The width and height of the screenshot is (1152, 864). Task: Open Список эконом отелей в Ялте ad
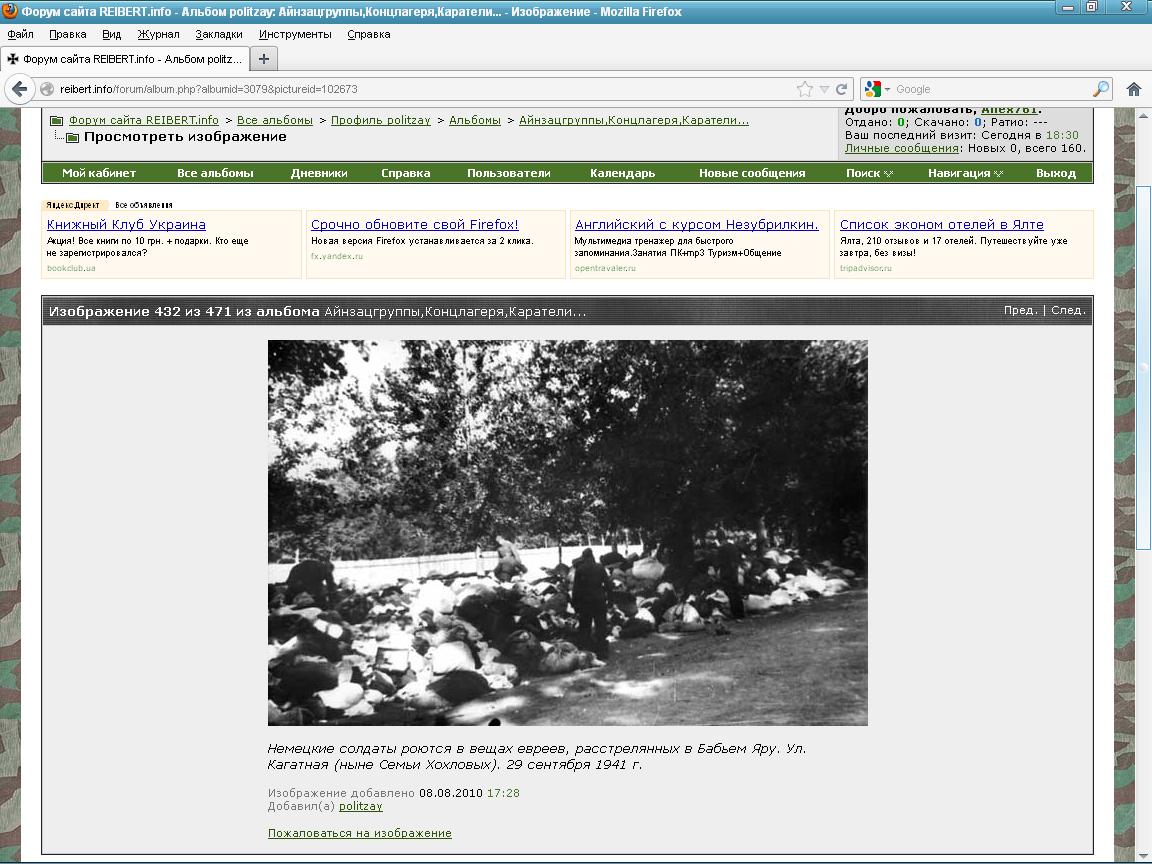click(941, 224)
